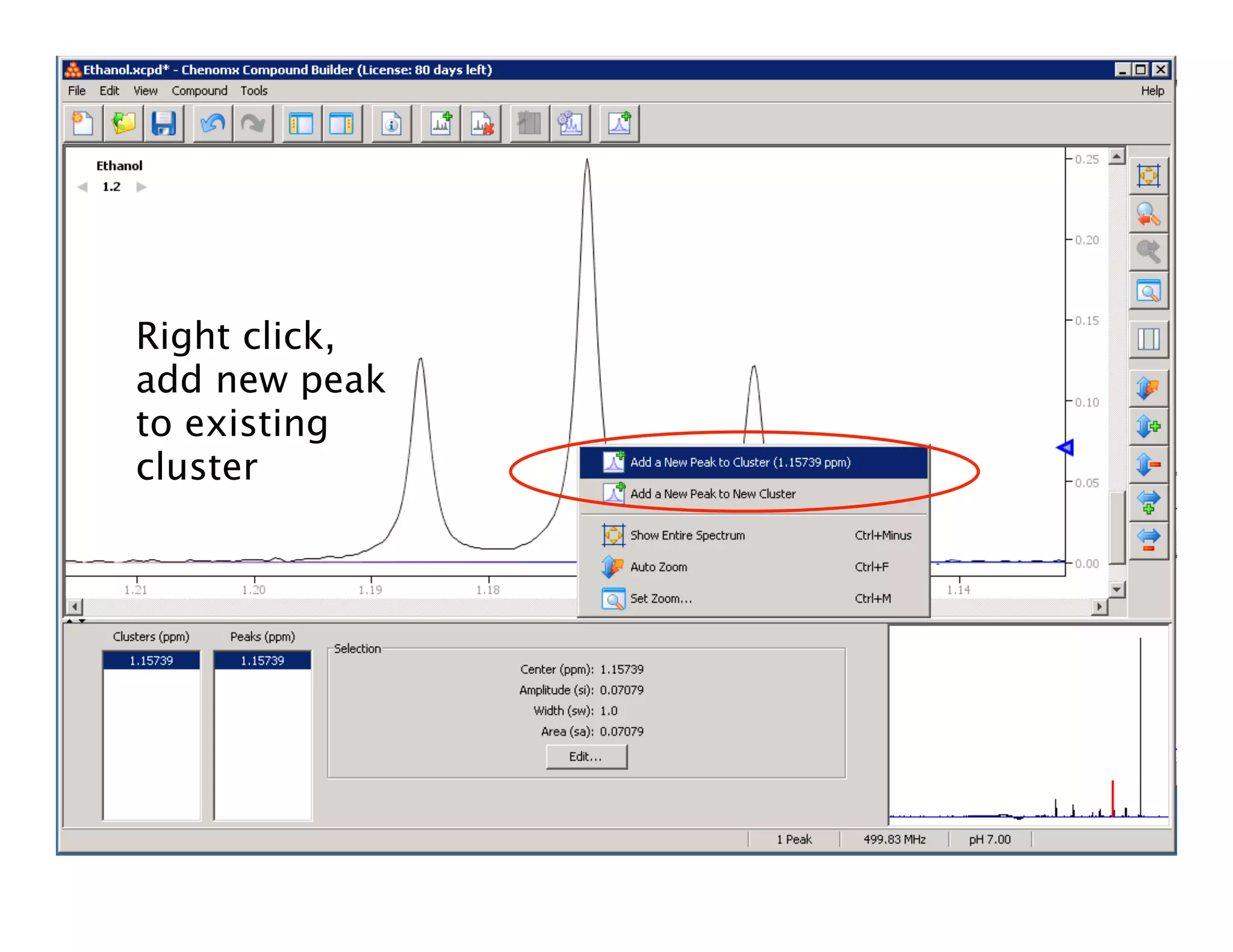Click the pH 7.00 status bar entry
This screenshot has height=952, width=1233.
(990, 839)
